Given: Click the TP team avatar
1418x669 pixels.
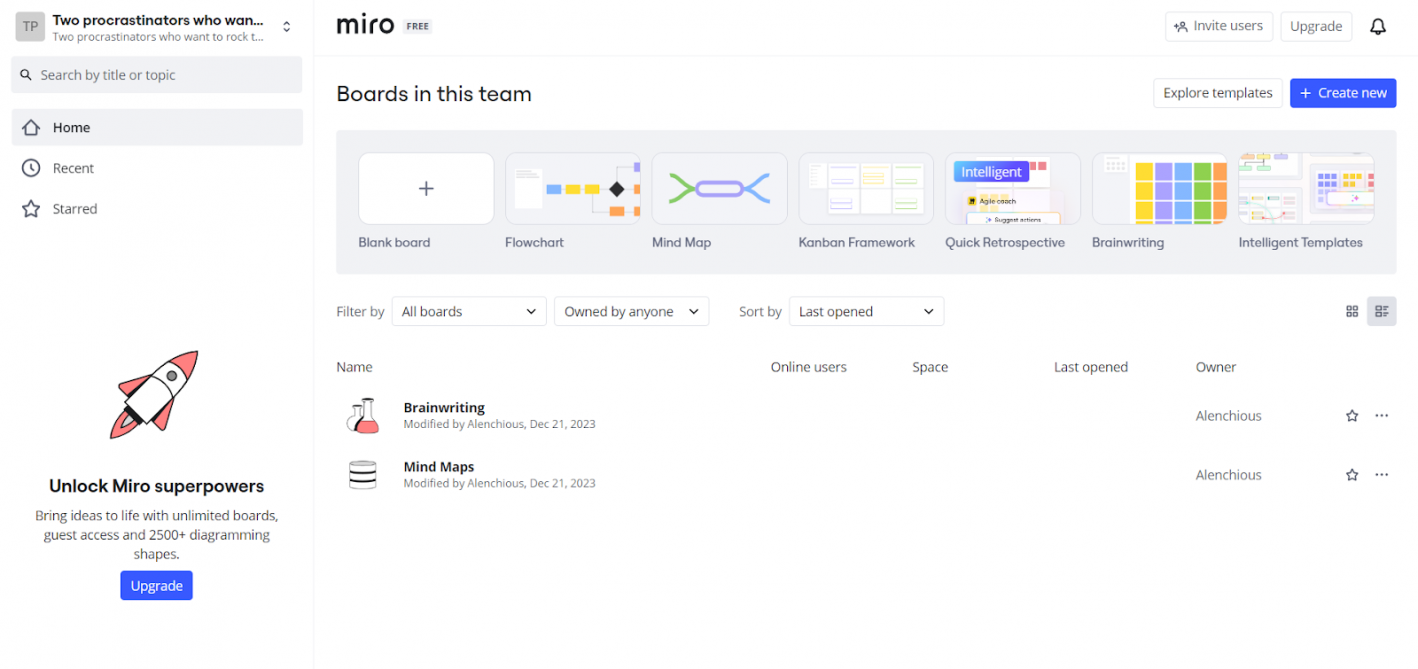Looking at the screenshot, I should click(31, 27).
